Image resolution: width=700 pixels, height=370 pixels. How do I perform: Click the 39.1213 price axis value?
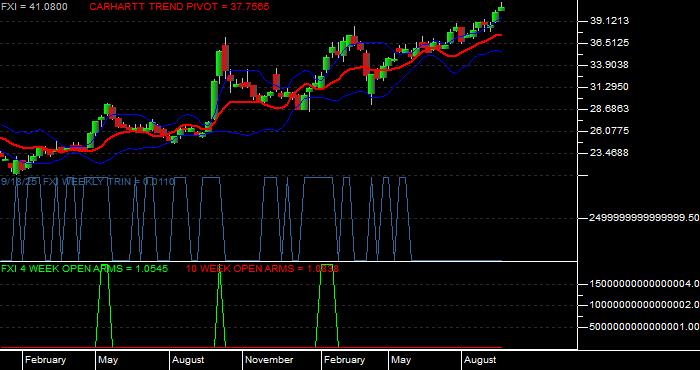tap(608, 21)
